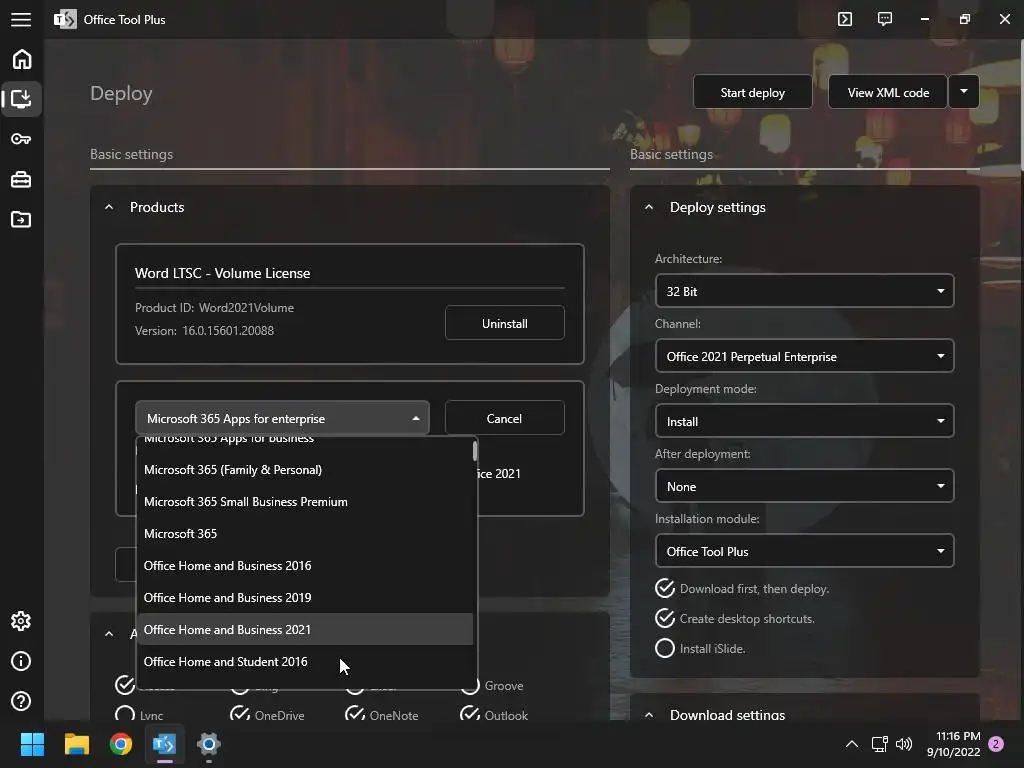Open the Convert documents folder icon
This screenshot has width=1024, height=768.
coord(22,219)
